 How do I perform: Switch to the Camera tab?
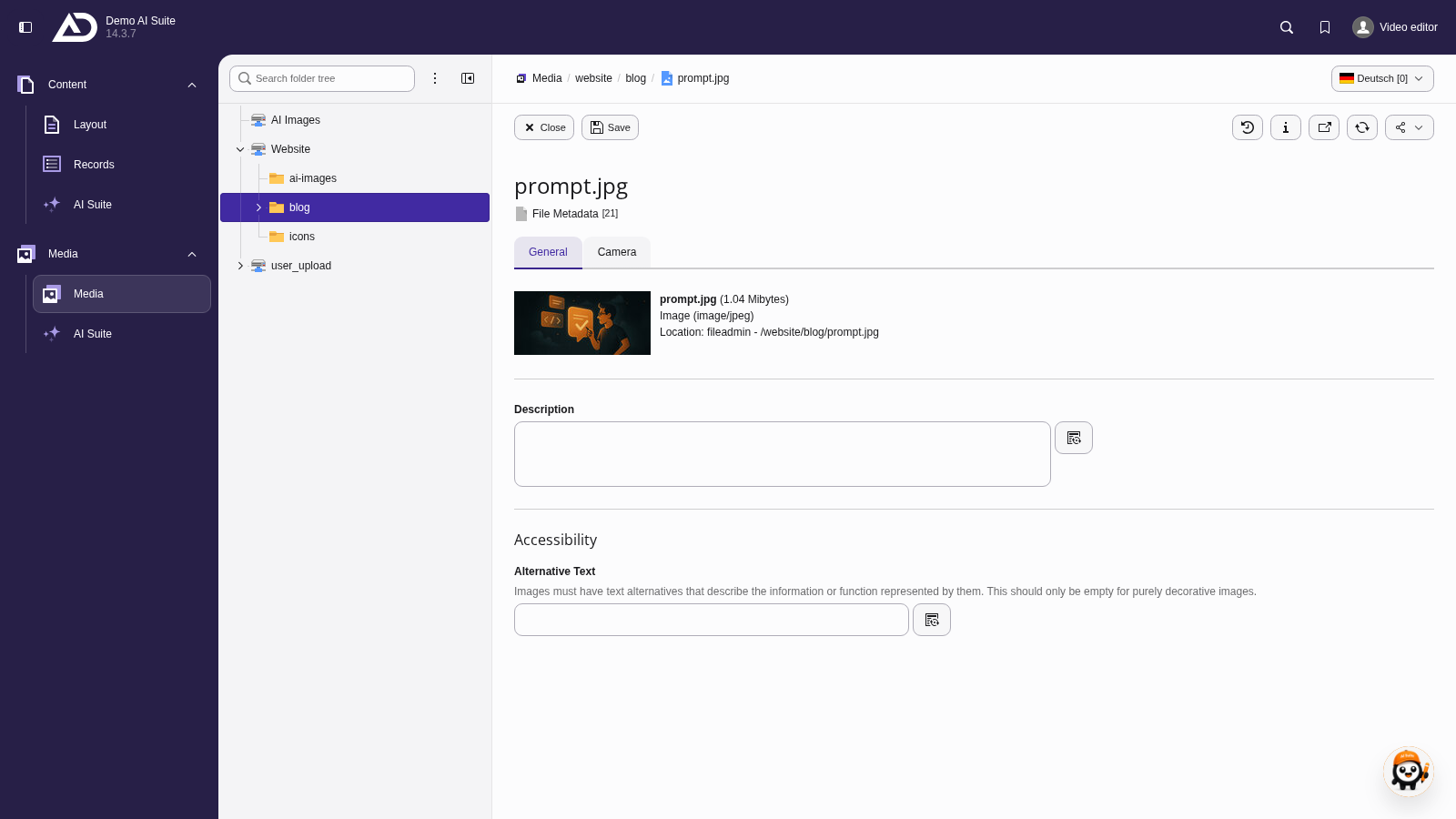(617, 252)
